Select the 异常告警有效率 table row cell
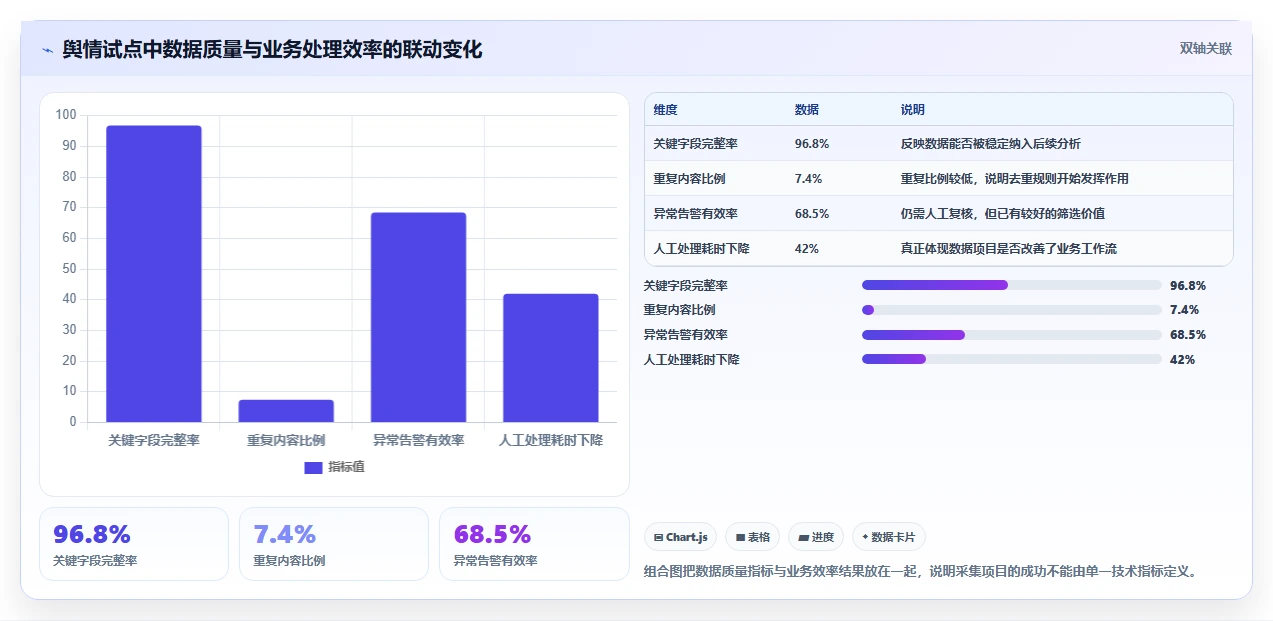The height and width of the screenshot is (621, 1273). click(x=696, y=214)
